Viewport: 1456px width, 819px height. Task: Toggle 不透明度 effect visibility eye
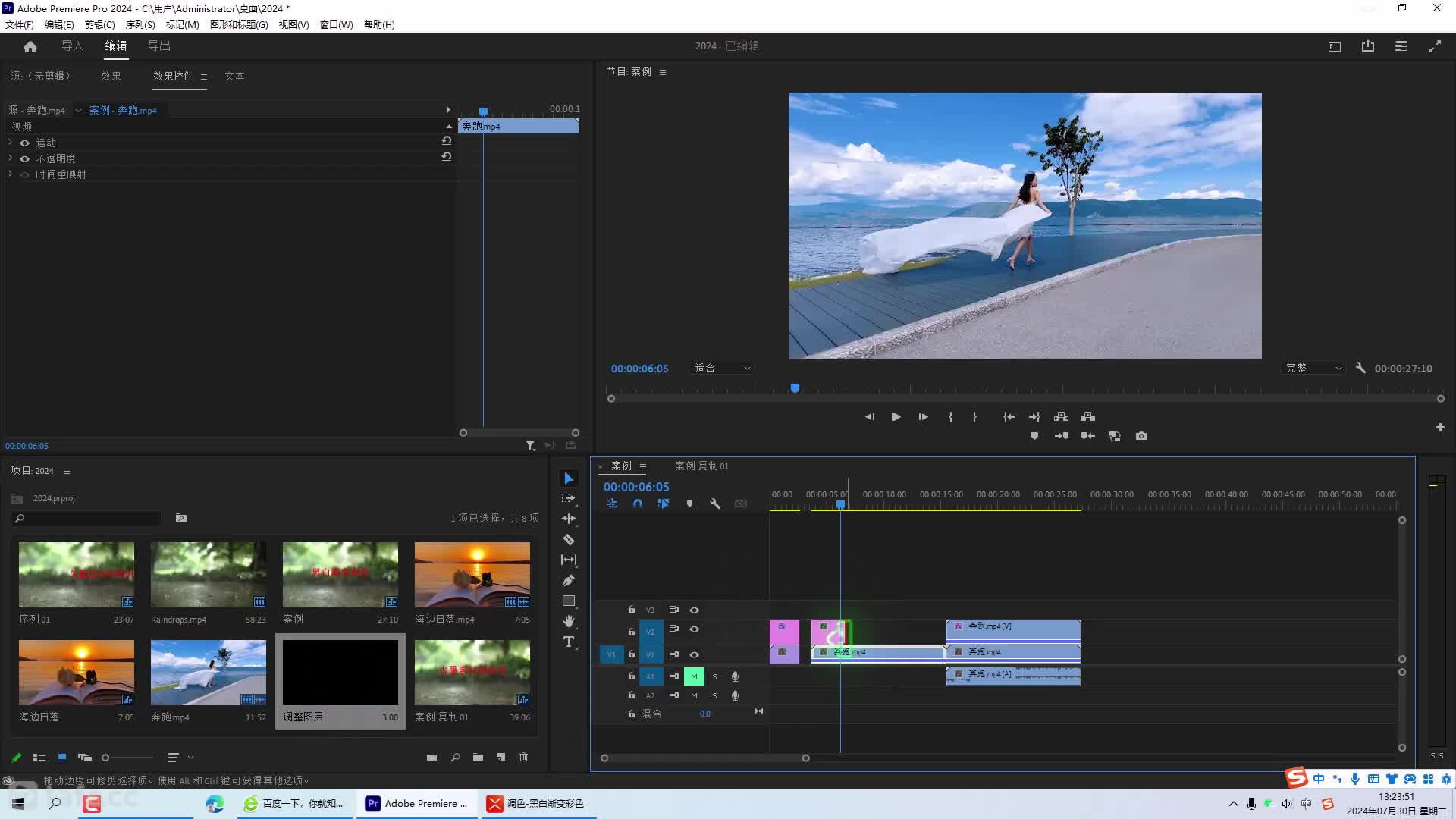pos(24,158)
